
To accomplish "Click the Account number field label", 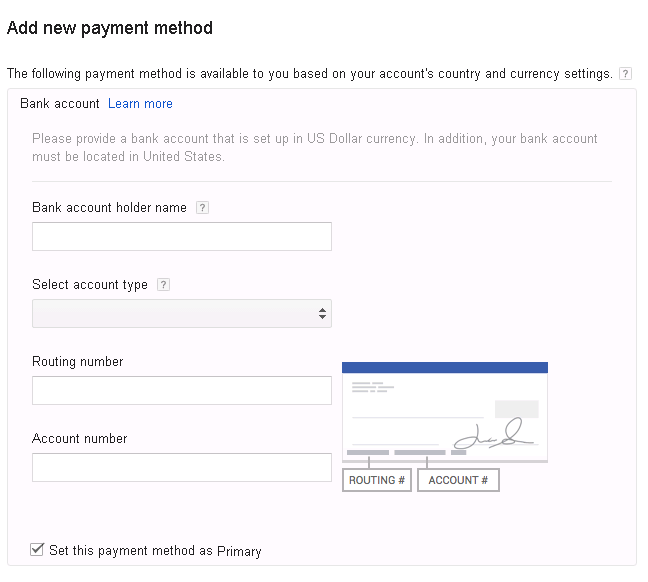I will [x=80, y=439].
